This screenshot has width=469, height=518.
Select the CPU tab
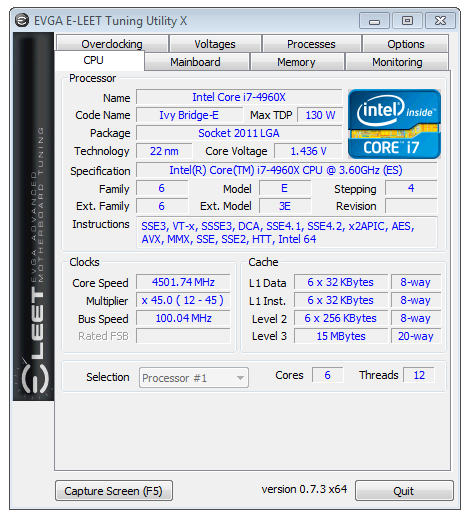(x=99, y=61)
